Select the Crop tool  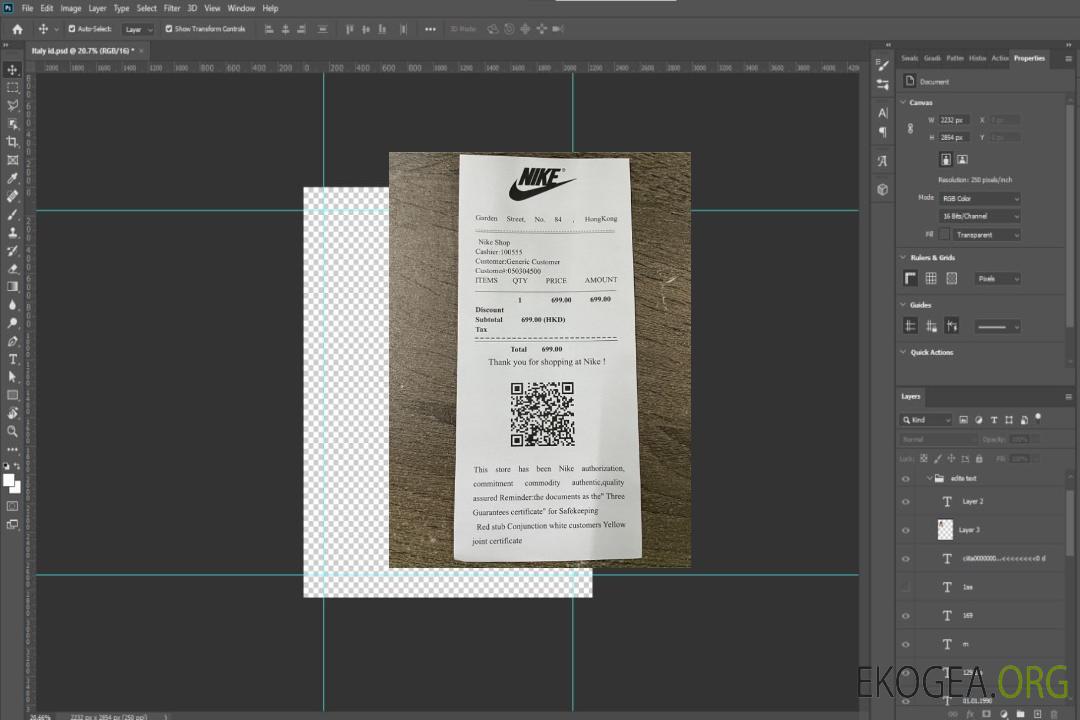tap(12, 142)
